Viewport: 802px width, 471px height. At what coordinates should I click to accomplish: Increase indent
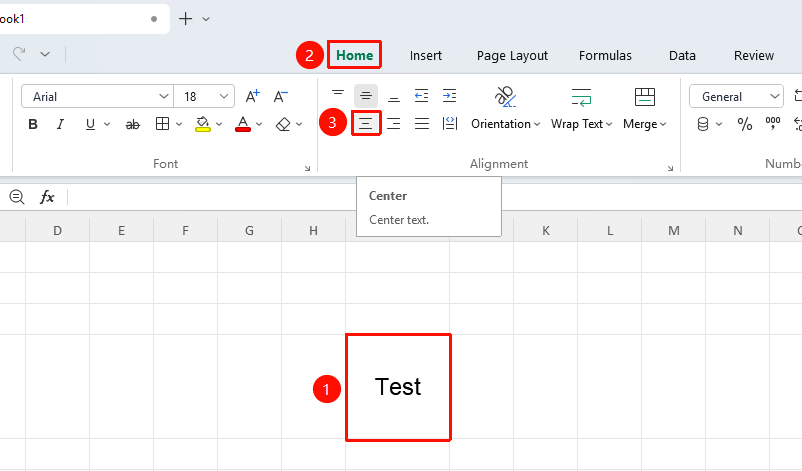coord(450,96)
